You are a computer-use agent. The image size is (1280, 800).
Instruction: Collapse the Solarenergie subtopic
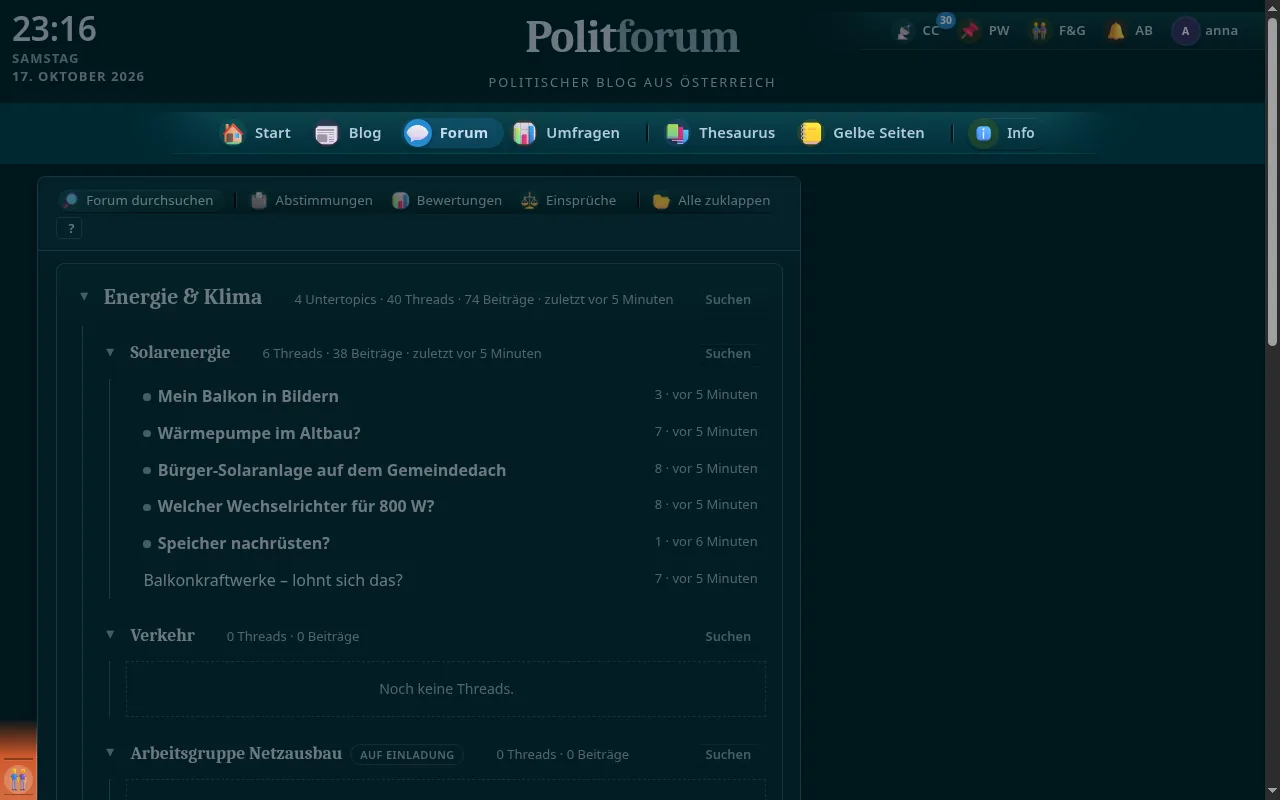(x=110, y=352)
